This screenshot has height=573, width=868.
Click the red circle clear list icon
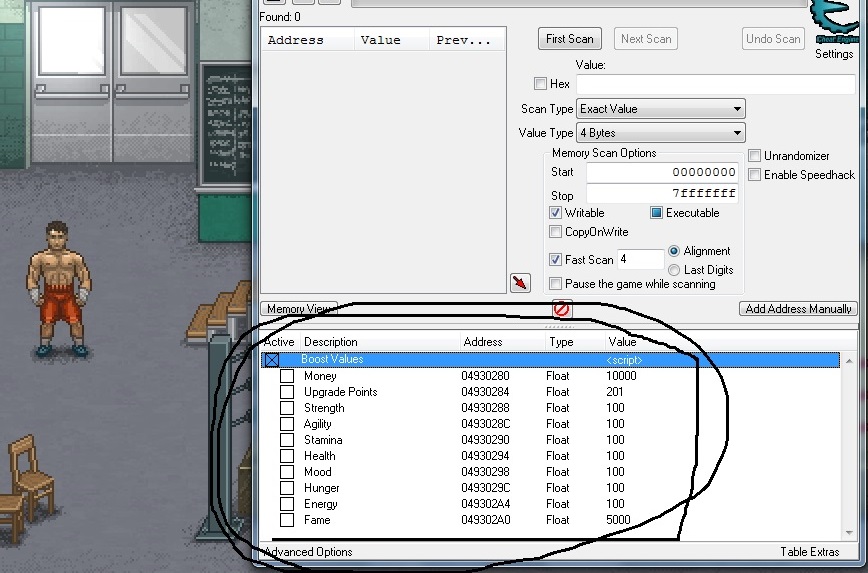(561, 309)
